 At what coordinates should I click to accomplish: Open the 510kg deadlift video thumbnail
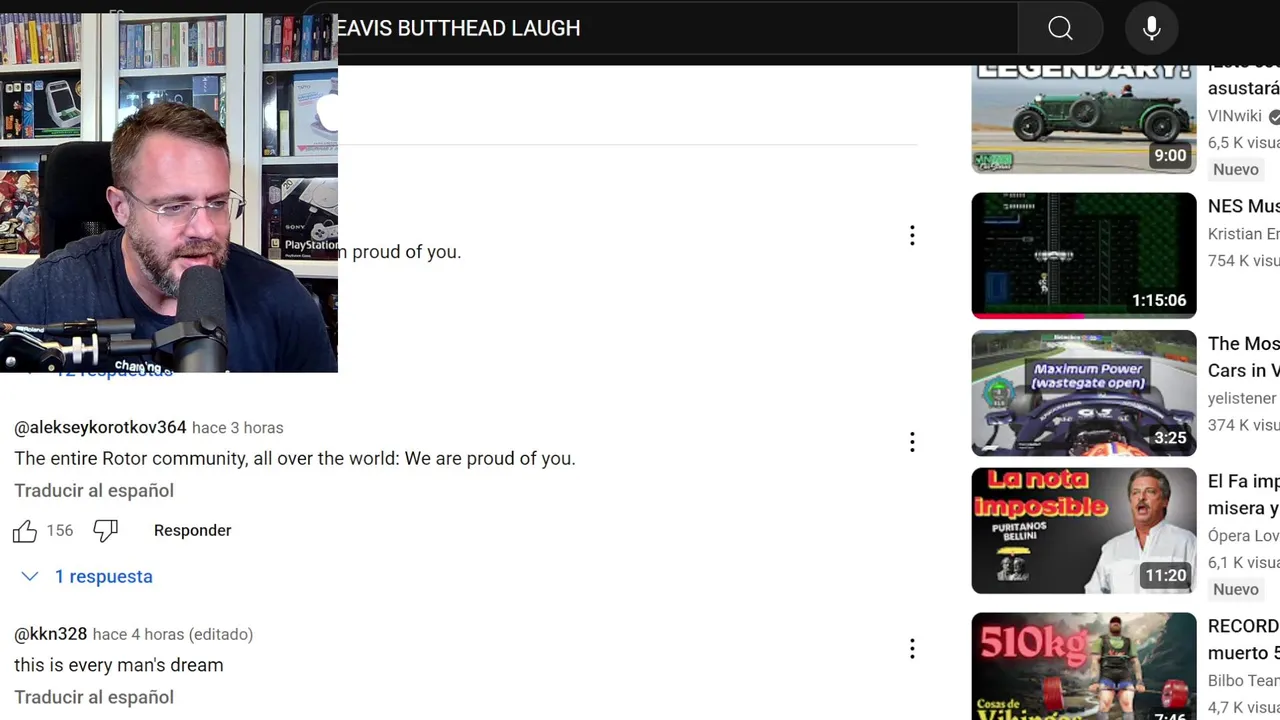tap(1084, 666)
